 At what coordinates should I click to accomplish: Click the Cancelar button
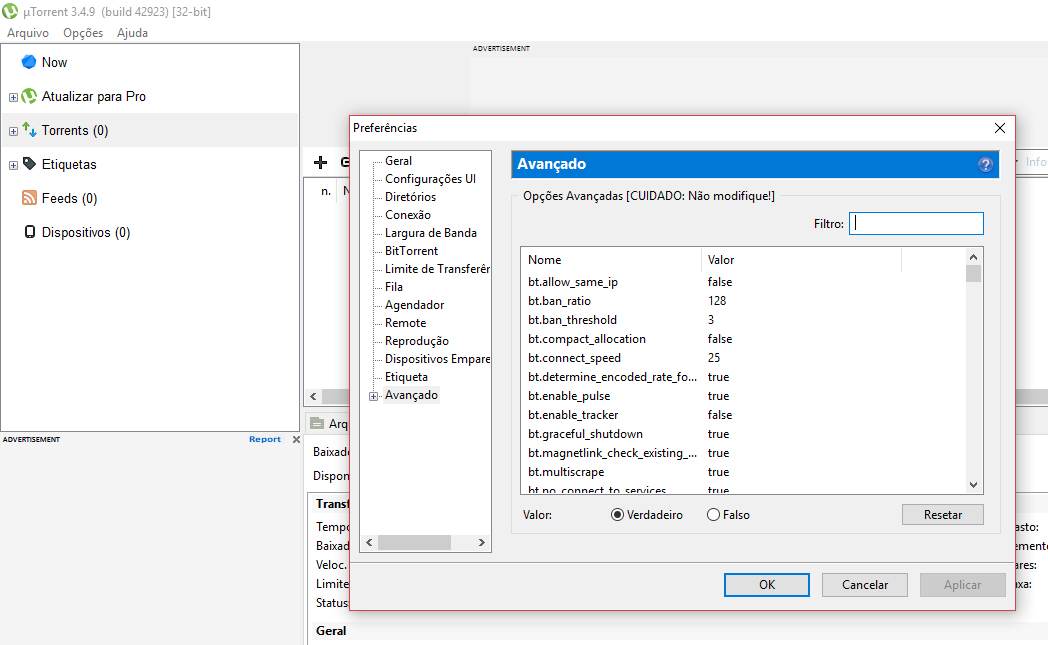865,585
